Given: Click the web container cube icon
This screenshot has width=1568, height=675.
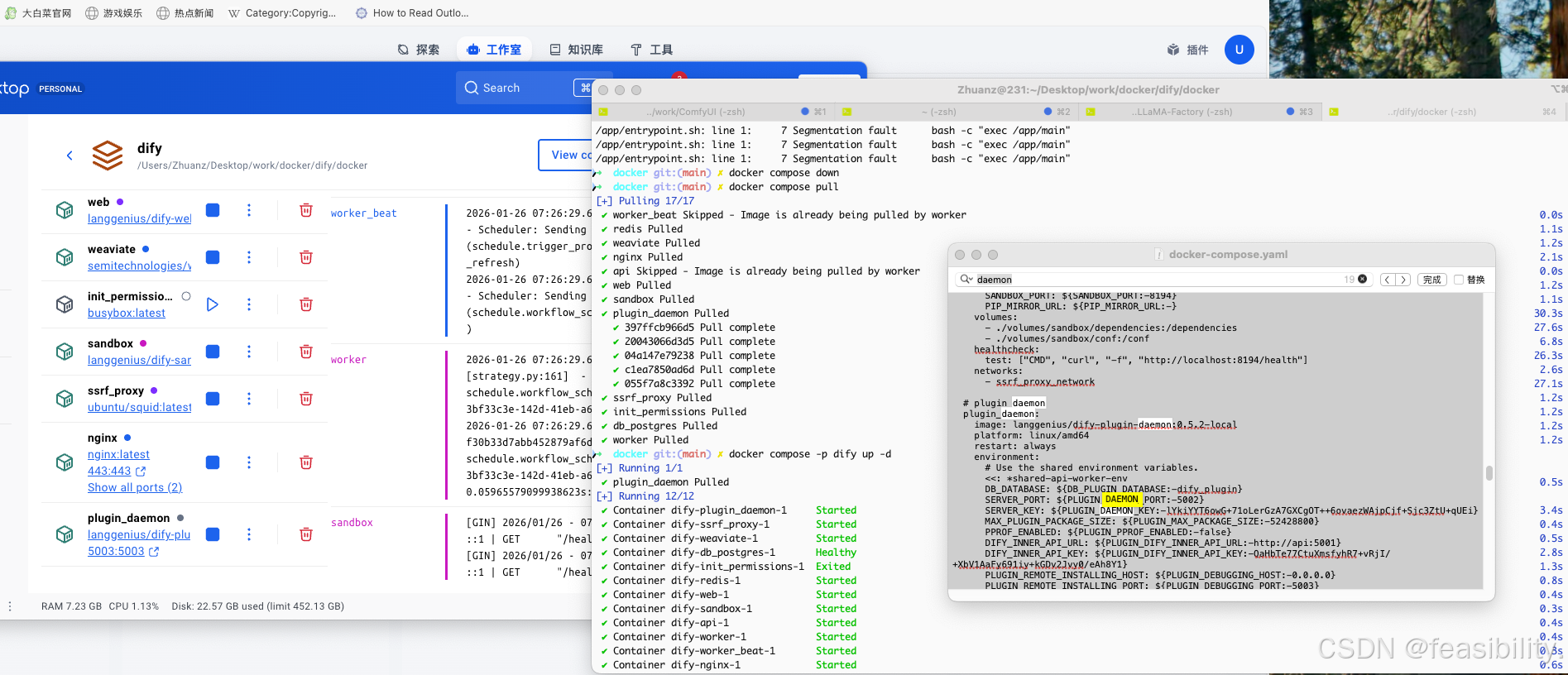Looking at the screenshot, I should (65, 210).
